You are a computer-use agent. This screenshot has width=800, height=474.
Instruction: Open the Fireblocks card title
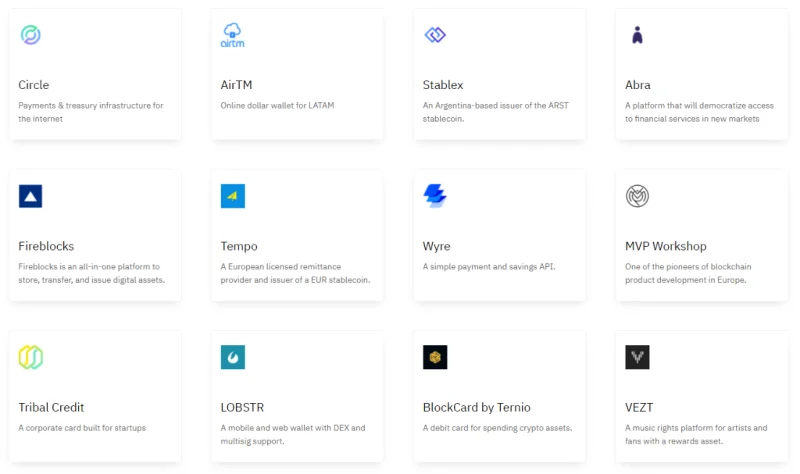[x=46, y=246]
